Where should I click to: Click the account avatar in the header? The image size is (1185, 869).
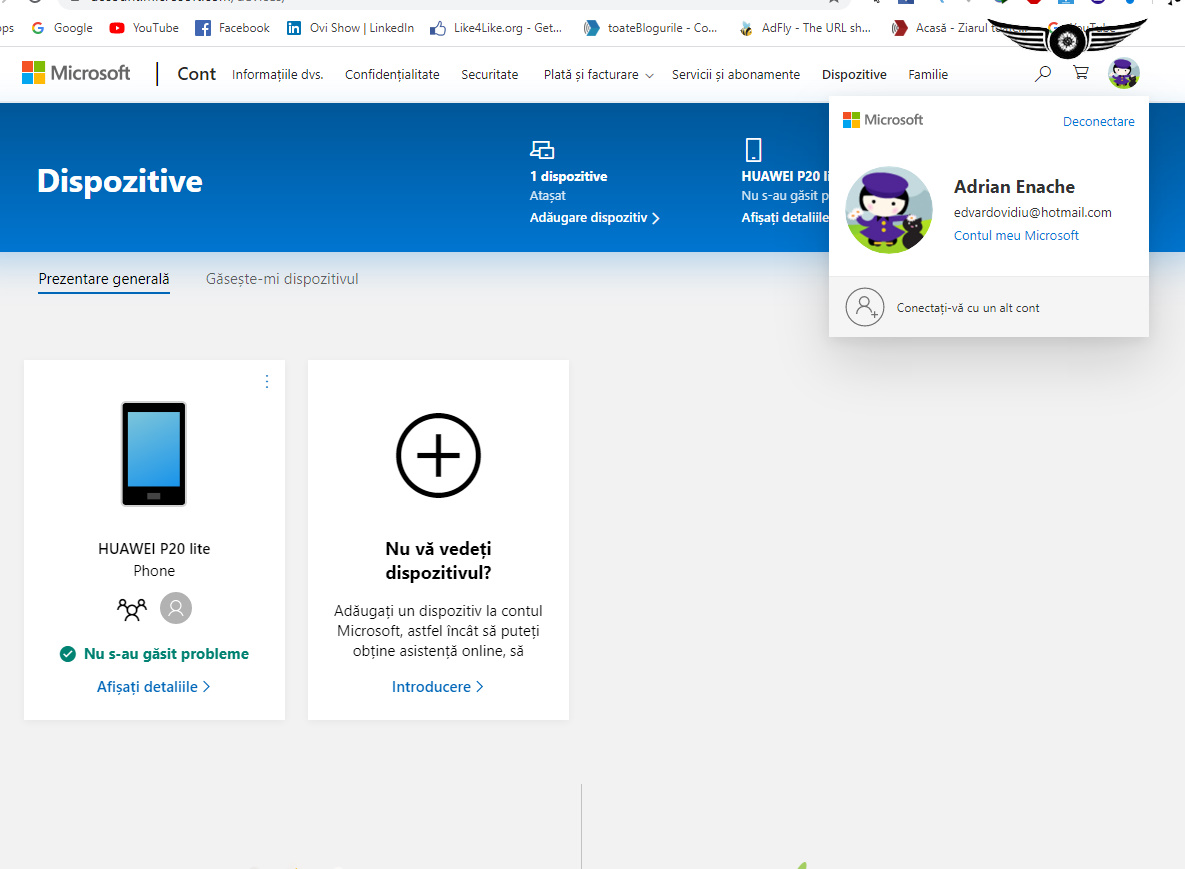click(1124, 73)
